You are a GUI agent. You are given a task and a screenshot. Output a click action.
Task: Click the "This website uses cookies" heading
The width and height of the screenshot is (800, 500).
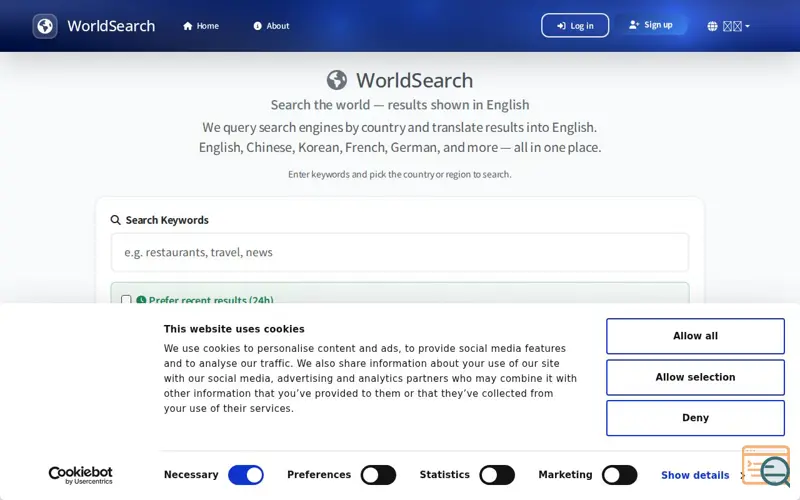click(x=234, y=329)
